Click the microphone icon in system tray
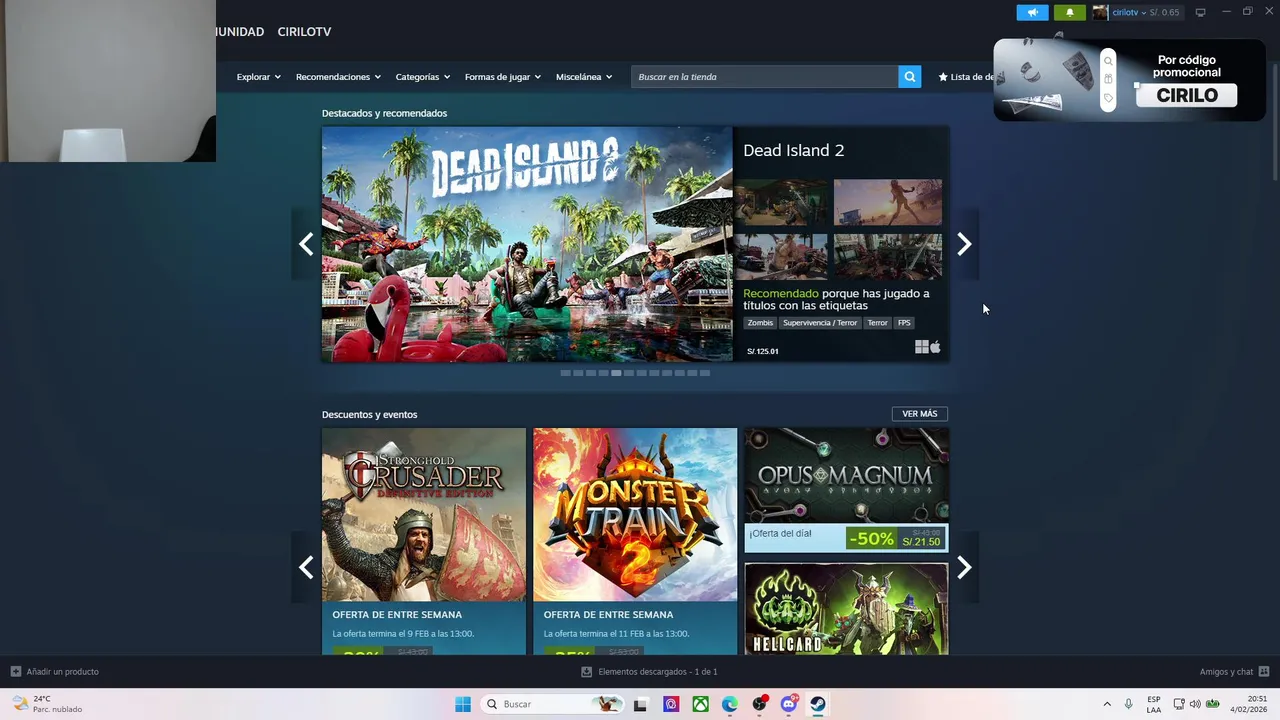Image resolution: width=1280 pixels, height=720 pixels. (x=1129, y=704)
